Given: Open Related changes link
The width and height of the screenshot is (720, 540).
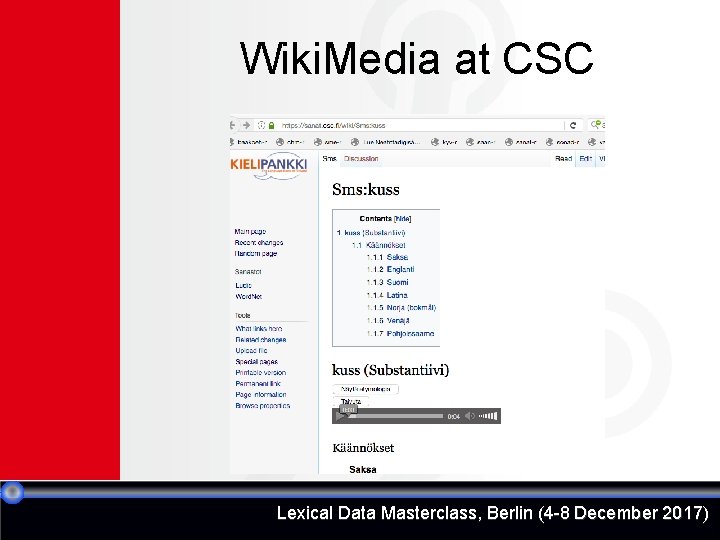Looking at the screenshot, I should pyautogui.click(x=260, y=340).
